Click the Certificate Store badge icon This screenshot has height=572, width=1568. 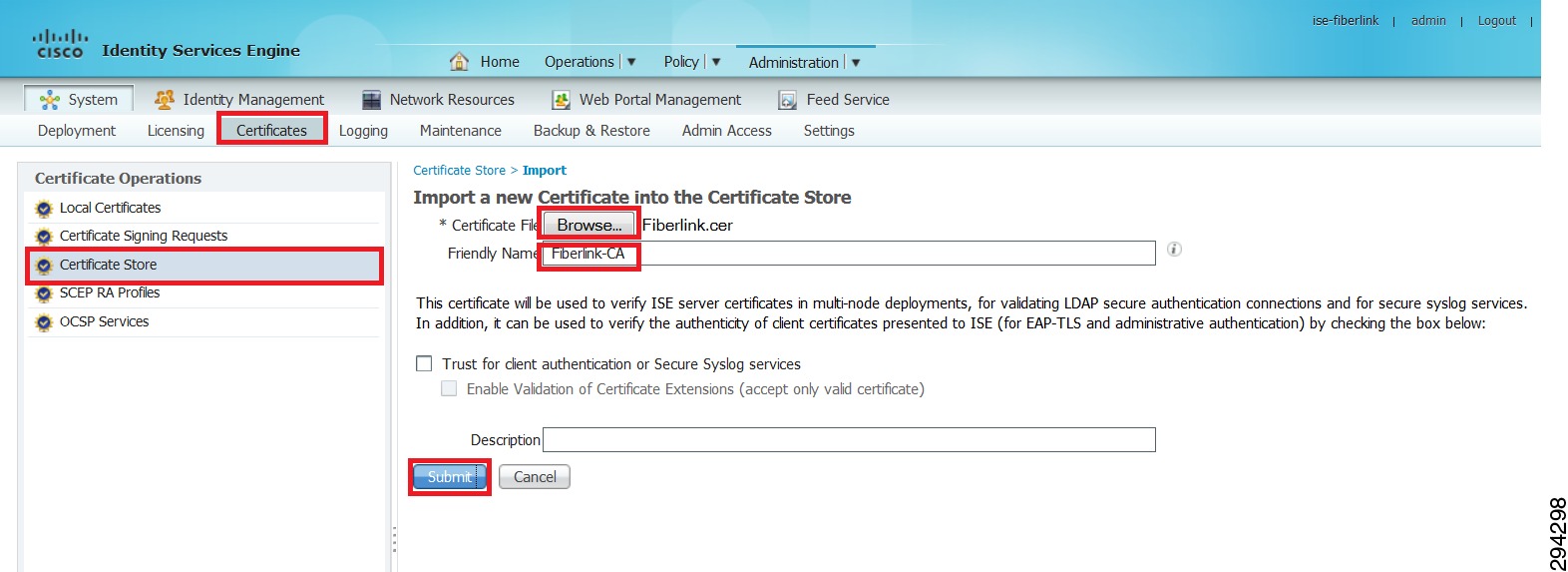[44, 266]
